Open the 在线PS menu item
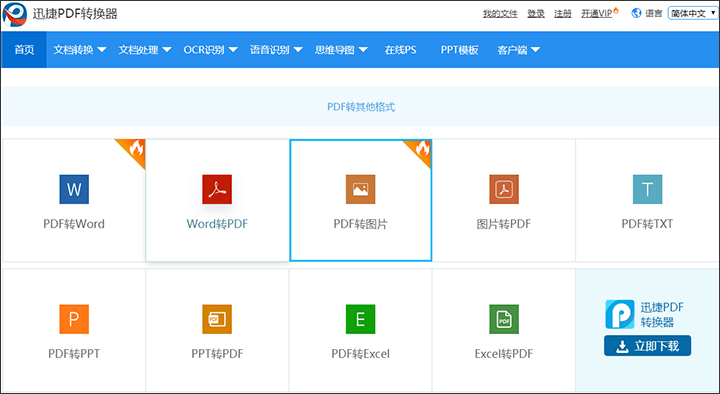The width and height of the screenshot is (720, 394). pos(400,50)
